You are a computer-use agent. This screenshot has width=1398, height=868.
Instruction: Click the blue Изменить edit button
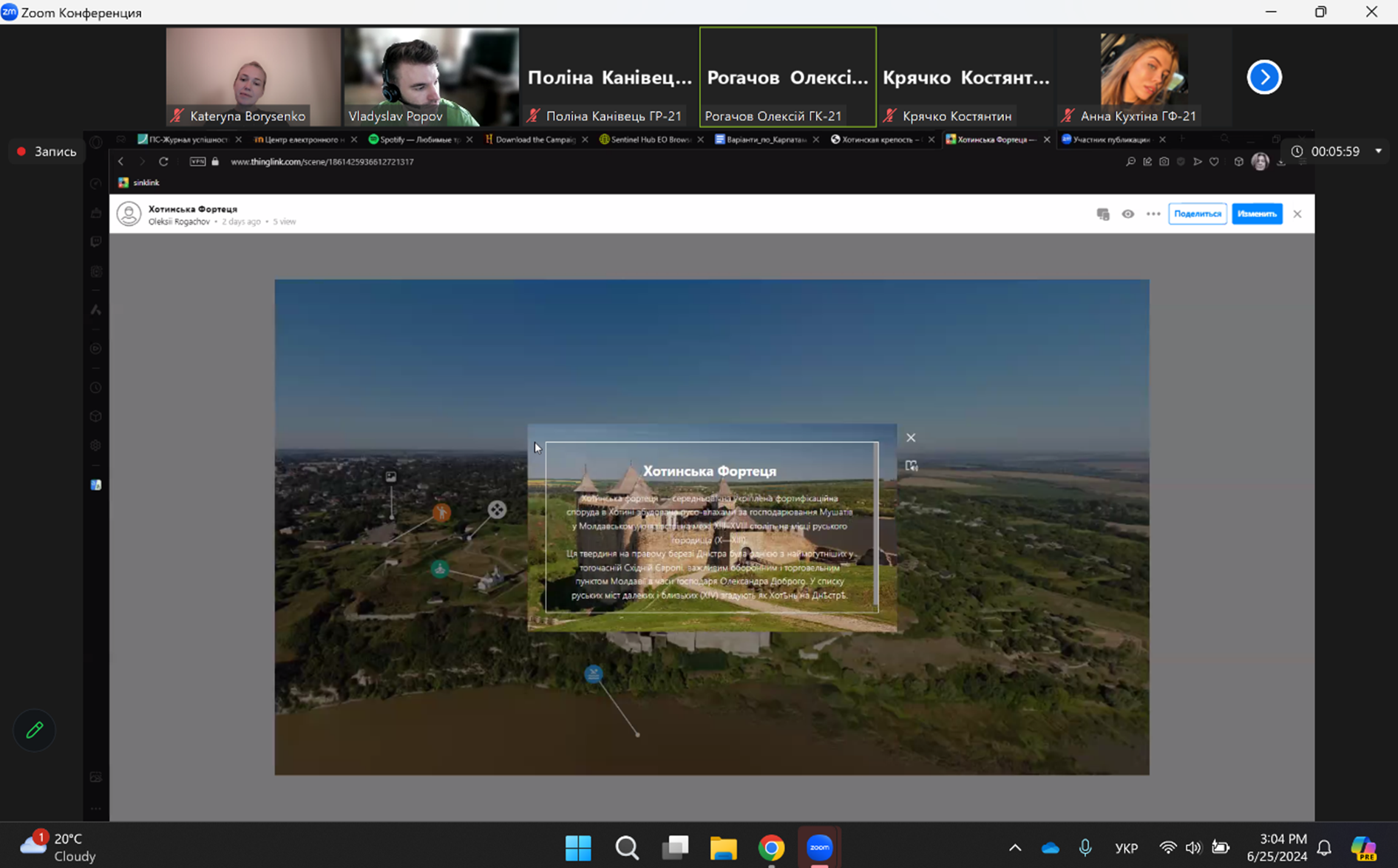coord(1256,214)
